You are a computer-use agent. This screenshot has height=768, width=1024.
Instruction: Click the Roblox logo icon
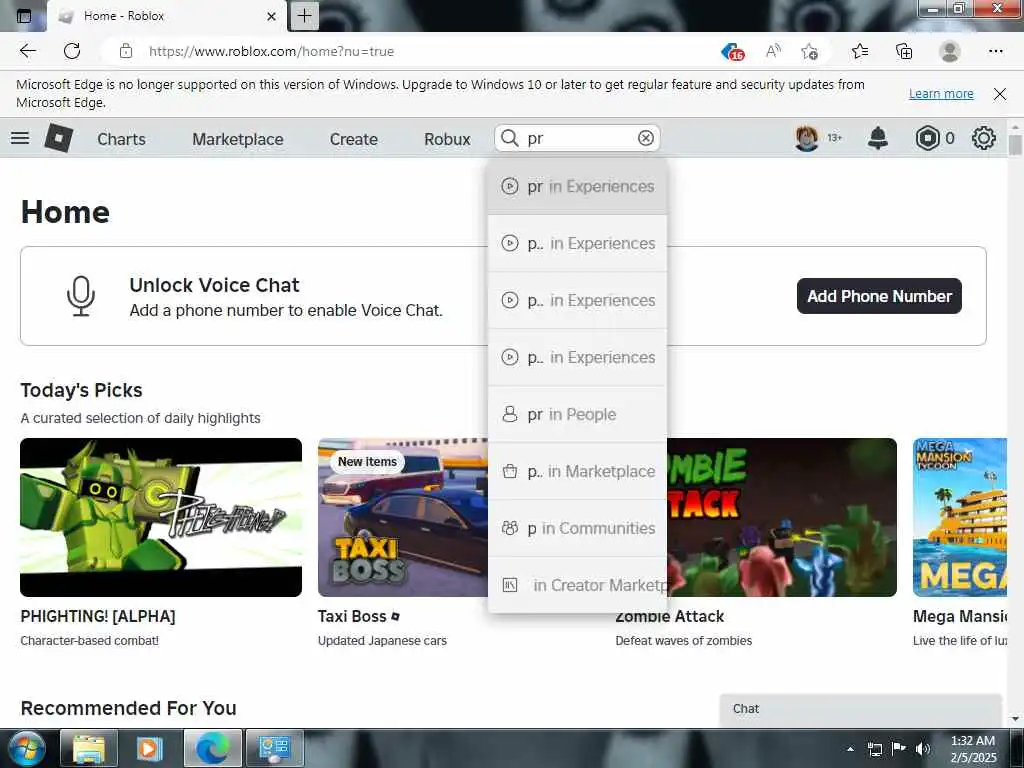(59, 138)
